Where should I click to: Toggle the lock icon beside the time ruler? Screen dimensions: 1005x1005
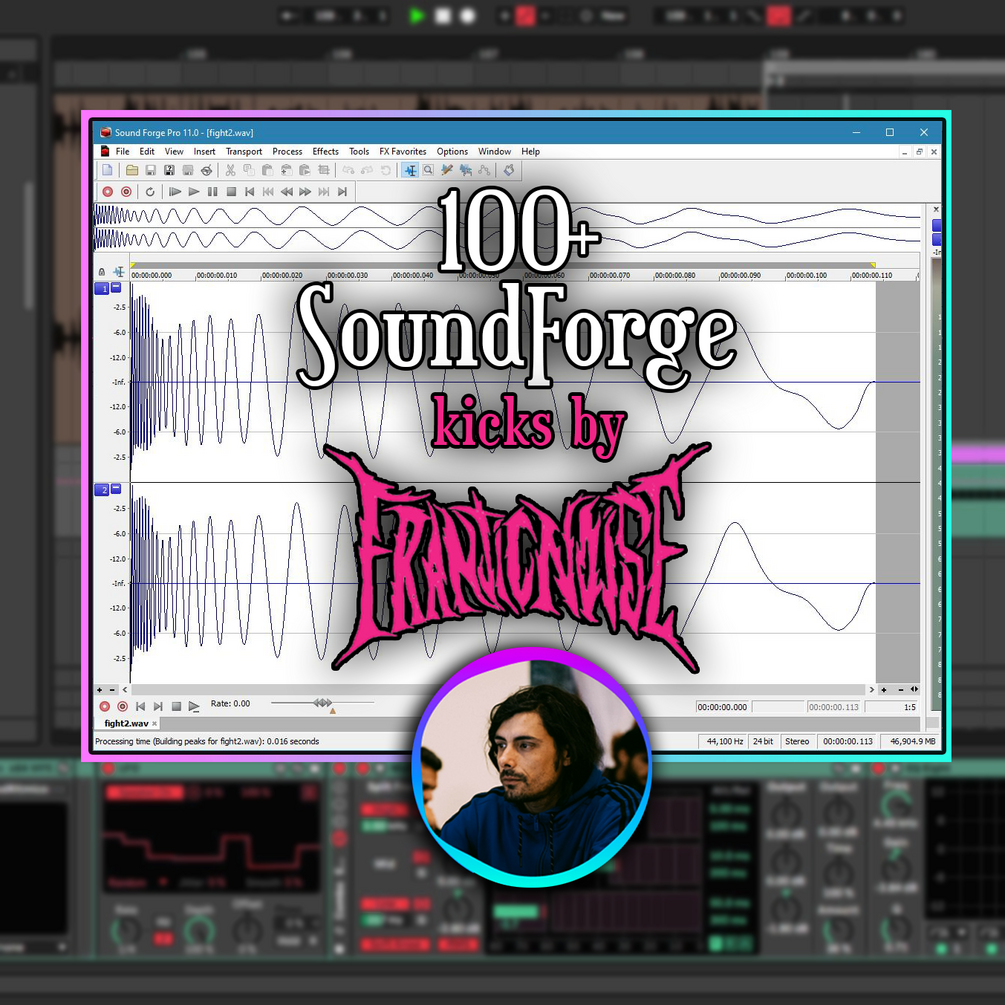tap(101, 272)
